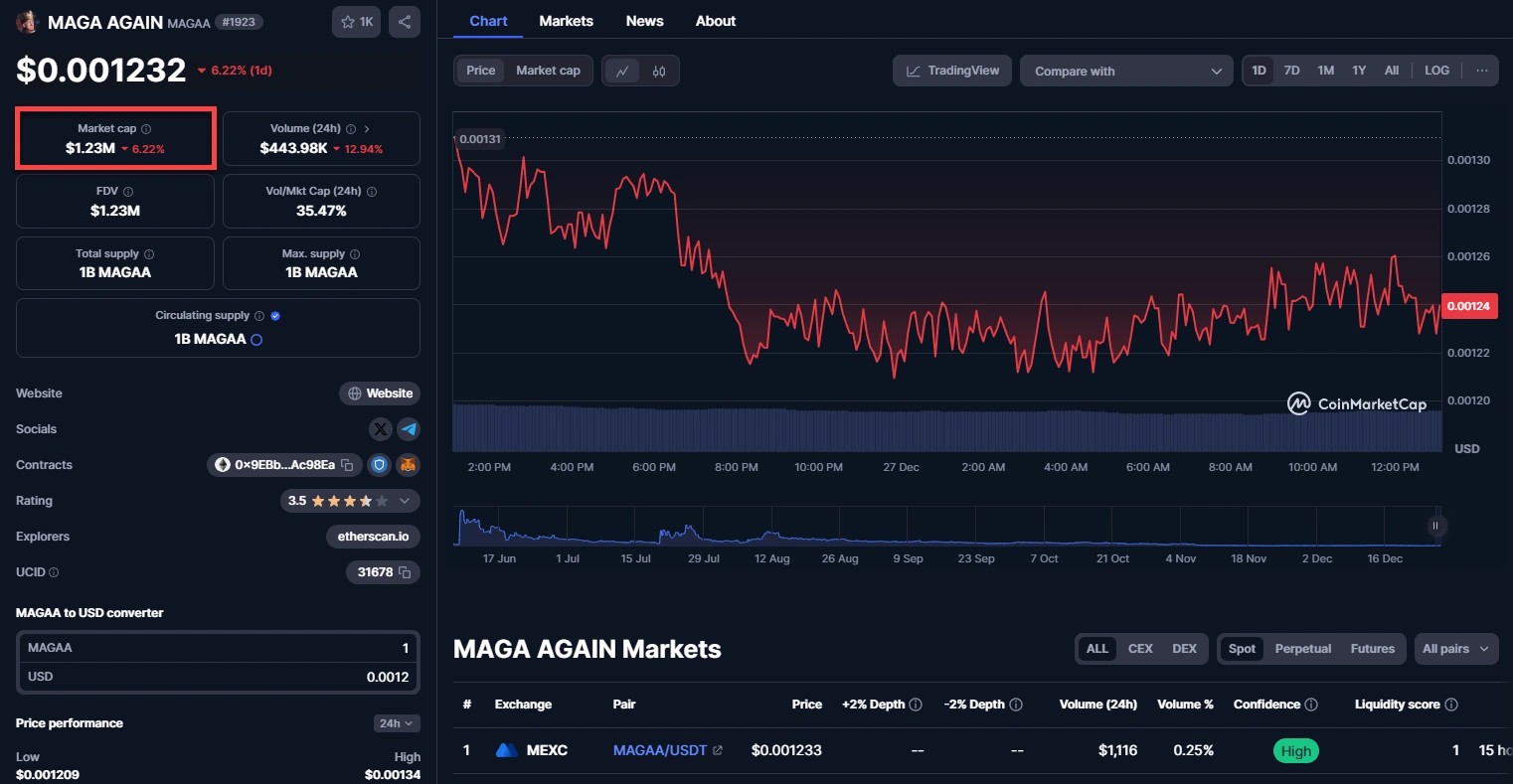Filter markets by DEX
Viewport: 1513px width, 784px height.
point(1184,649)
